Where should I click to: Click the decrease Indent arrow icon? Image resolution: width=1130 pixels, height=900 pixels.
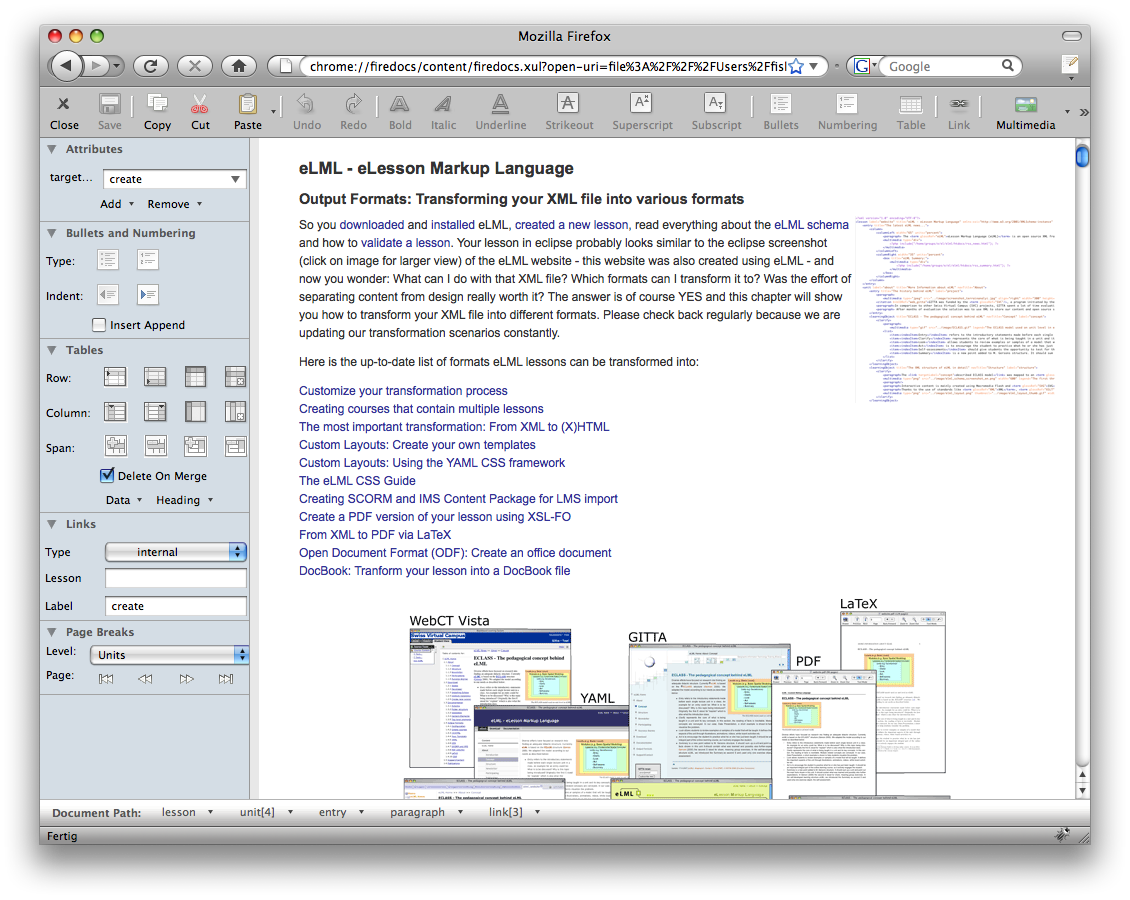pyautogui.click(x=108, y=294)
